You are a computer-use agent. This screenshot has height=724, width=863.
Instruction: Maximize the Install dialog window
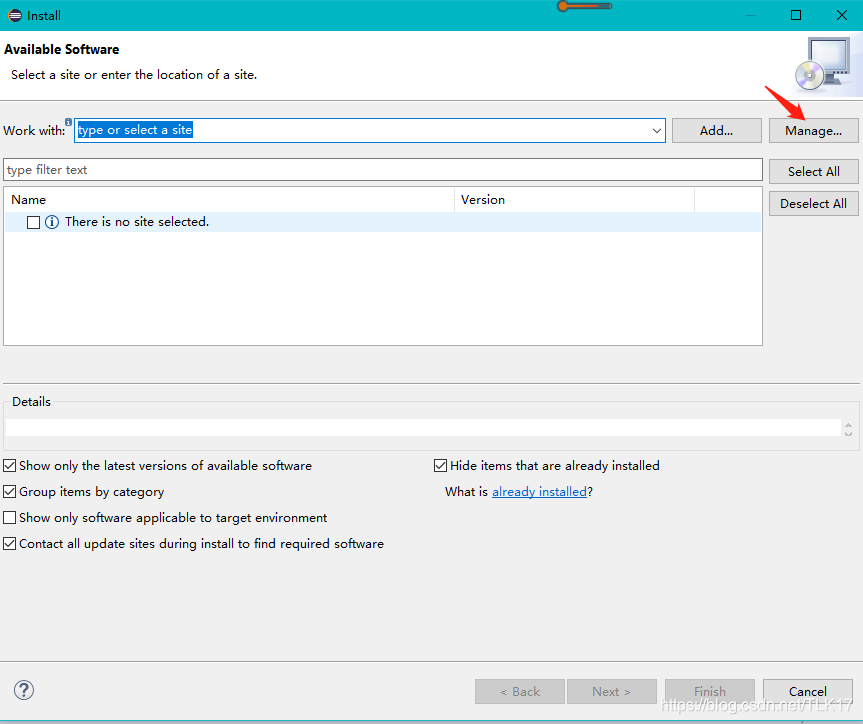pyautogui.click(x=796, y=15)
